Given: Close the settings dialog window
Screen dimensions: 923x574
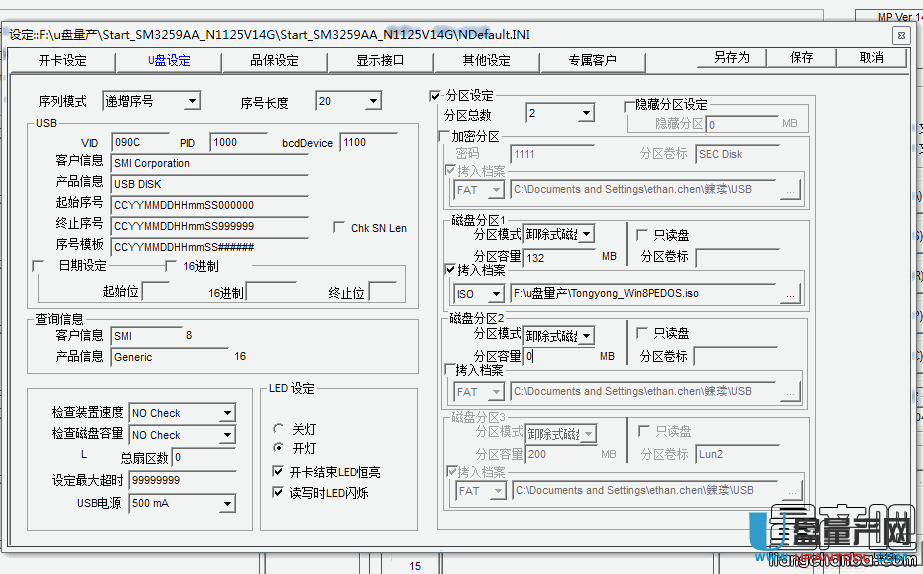Looking at the screenshot, I should 901,35.
